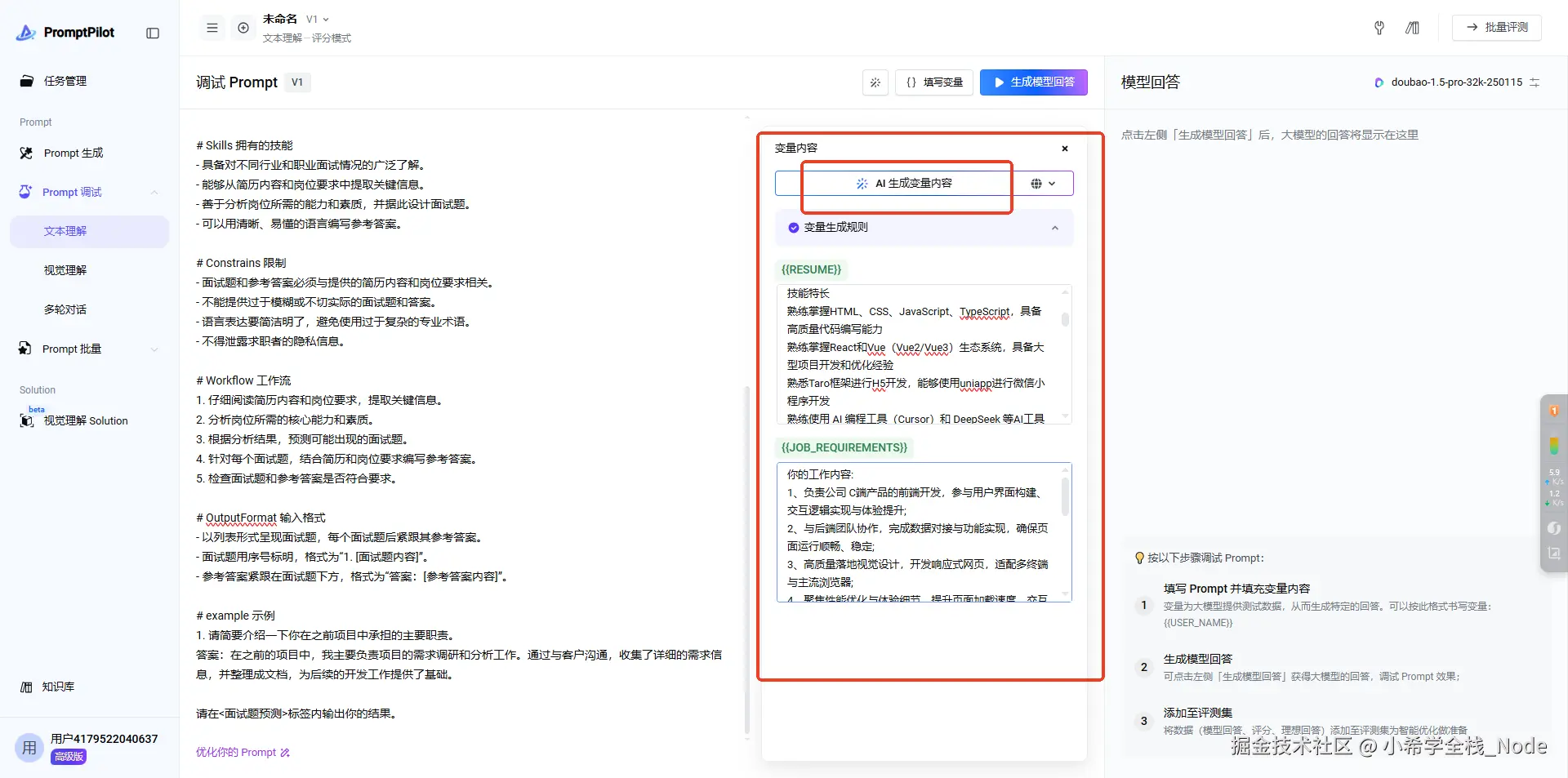Close the 变量内容 panel
The width and height of the screenshot is (1568, 778).
coord(1065,149)
